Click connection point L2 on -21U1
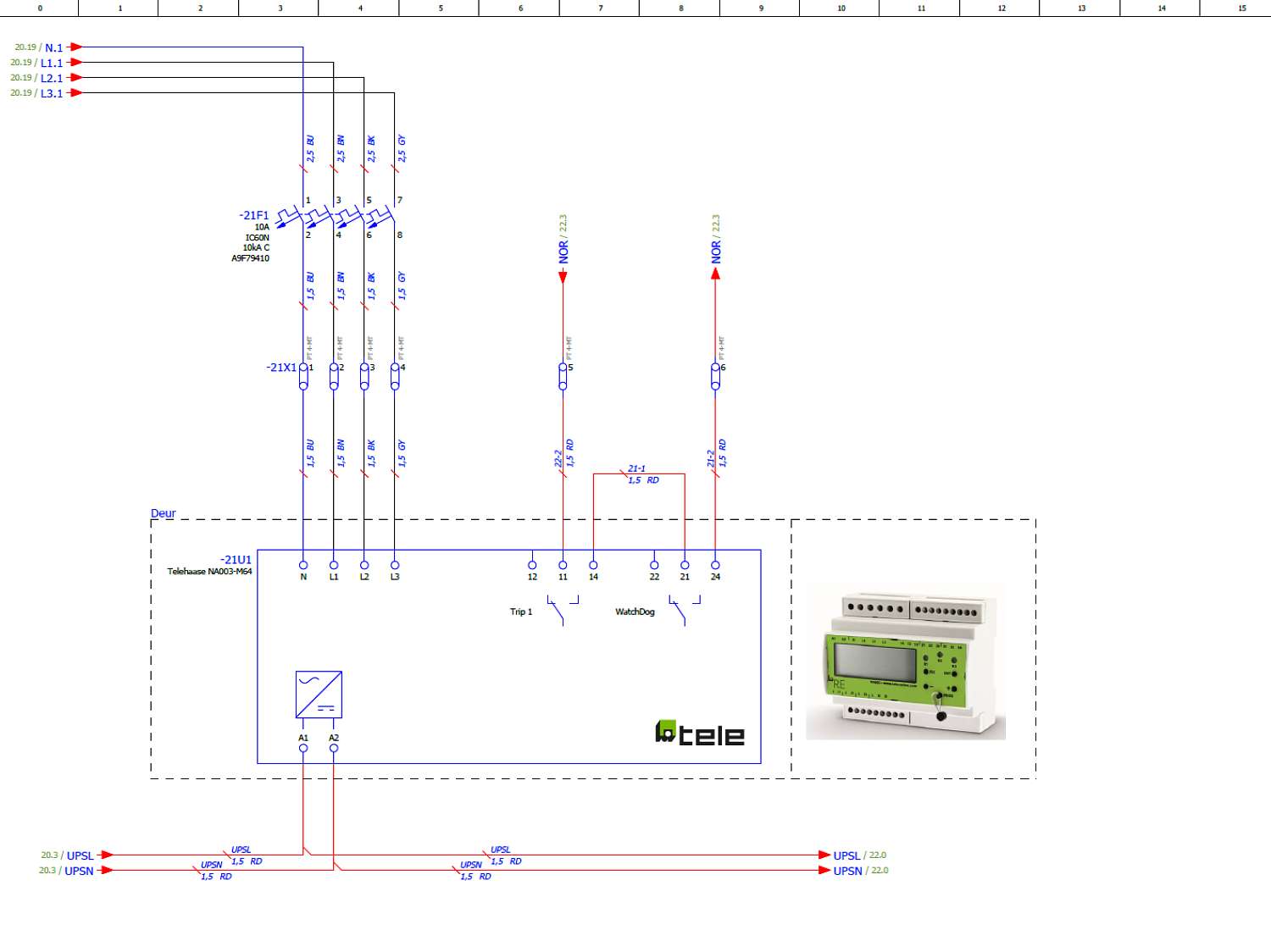Screen dimensions: 1271x952 pyautogui.click(x=364, y=565)
